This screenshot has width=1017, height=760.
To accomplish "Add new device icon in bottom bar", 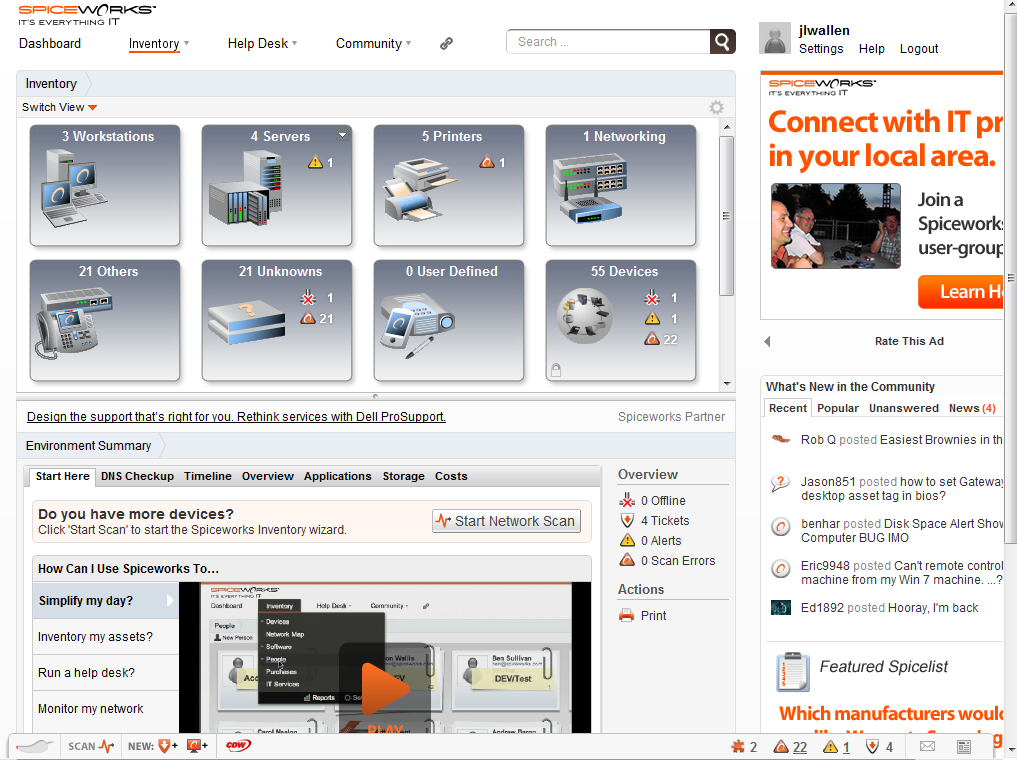I will point(197,746).
